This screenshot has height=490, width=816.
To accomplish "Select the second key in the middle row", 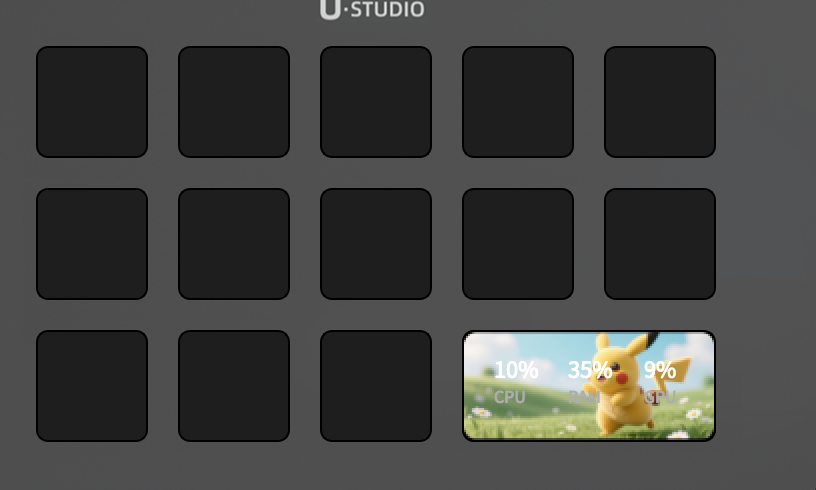I will (x=234, y=244).
